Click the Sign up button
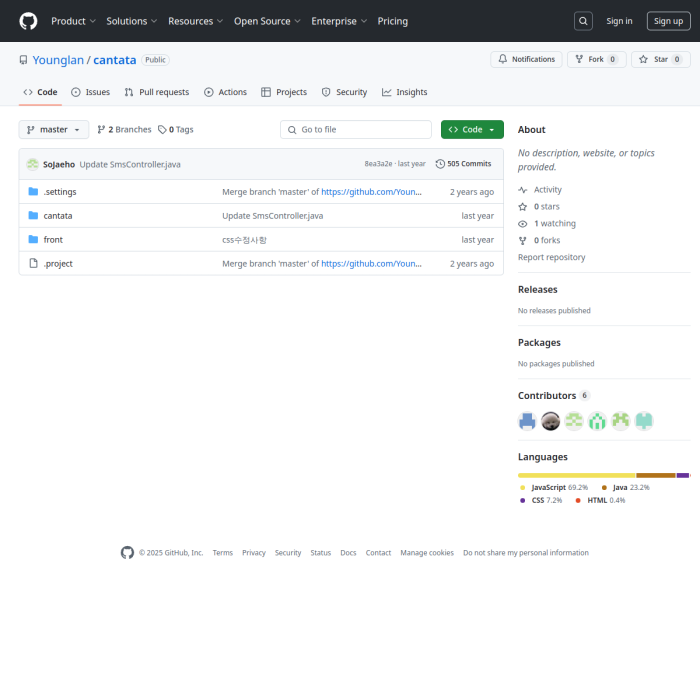 tap(668, 21)
